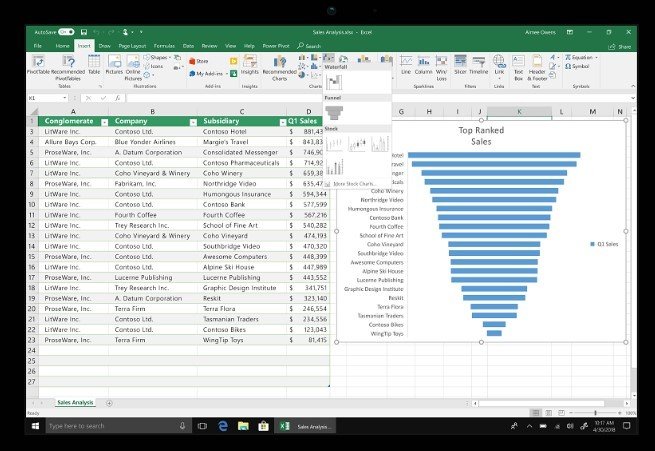Open the Page Layout tab

click(132, 46)
